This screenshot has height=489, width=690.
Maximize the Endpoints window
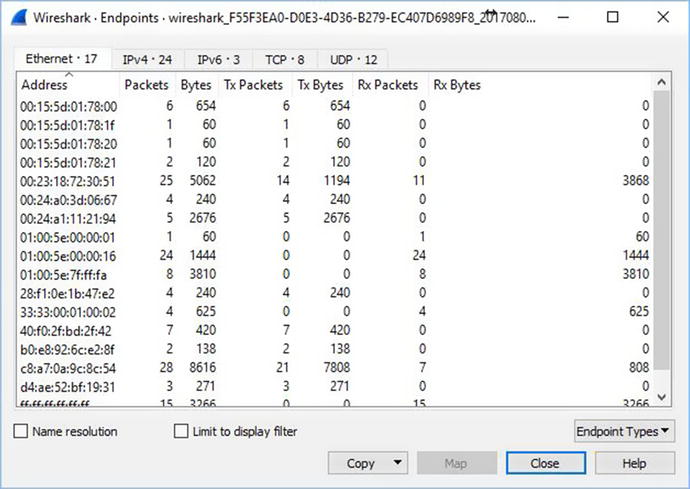coord(613,18)
